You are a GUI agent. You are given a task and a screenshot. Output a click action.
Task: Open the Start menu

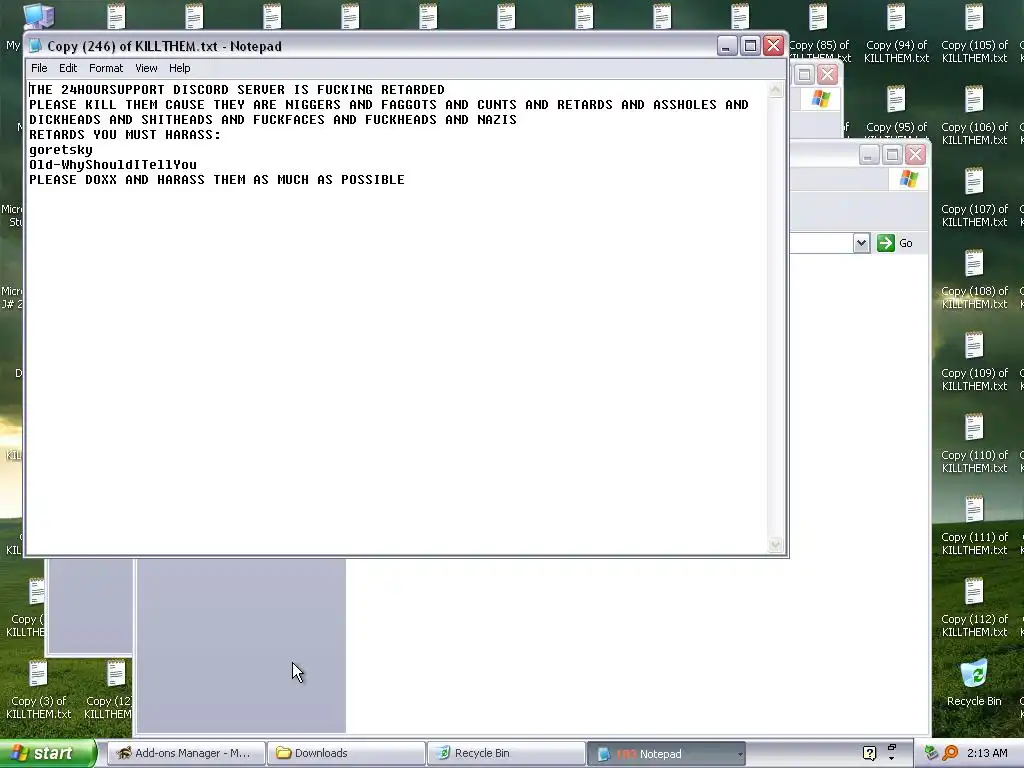coord(48,754)
